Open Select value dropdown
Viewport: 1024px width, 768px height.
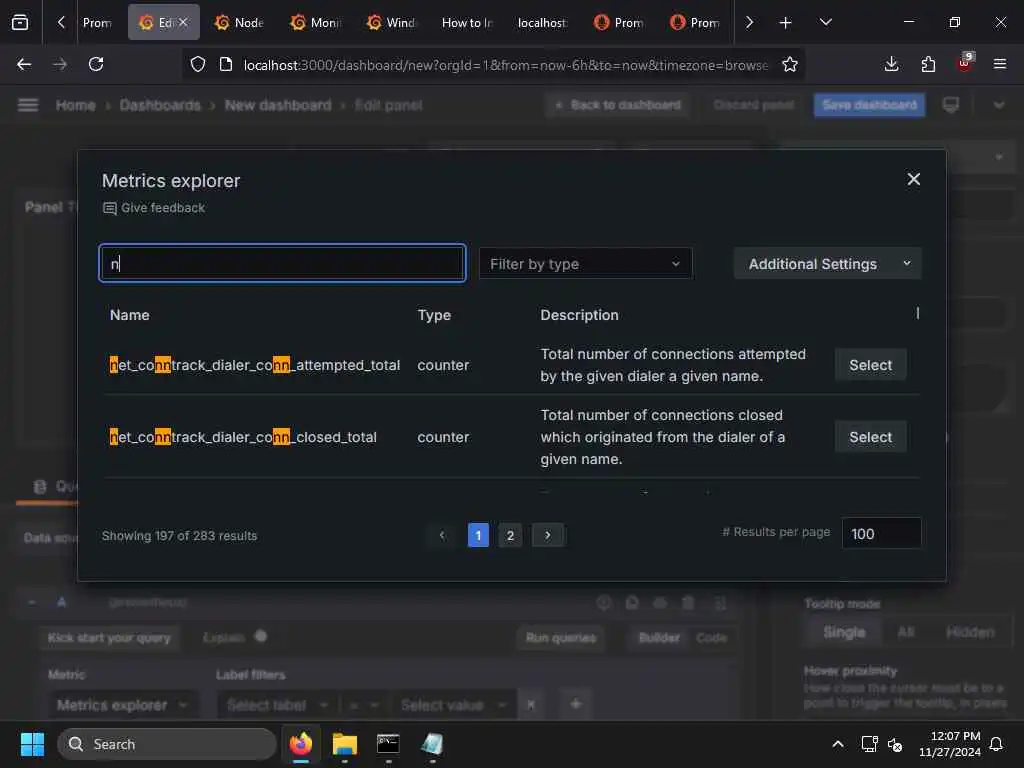(453, 705)
